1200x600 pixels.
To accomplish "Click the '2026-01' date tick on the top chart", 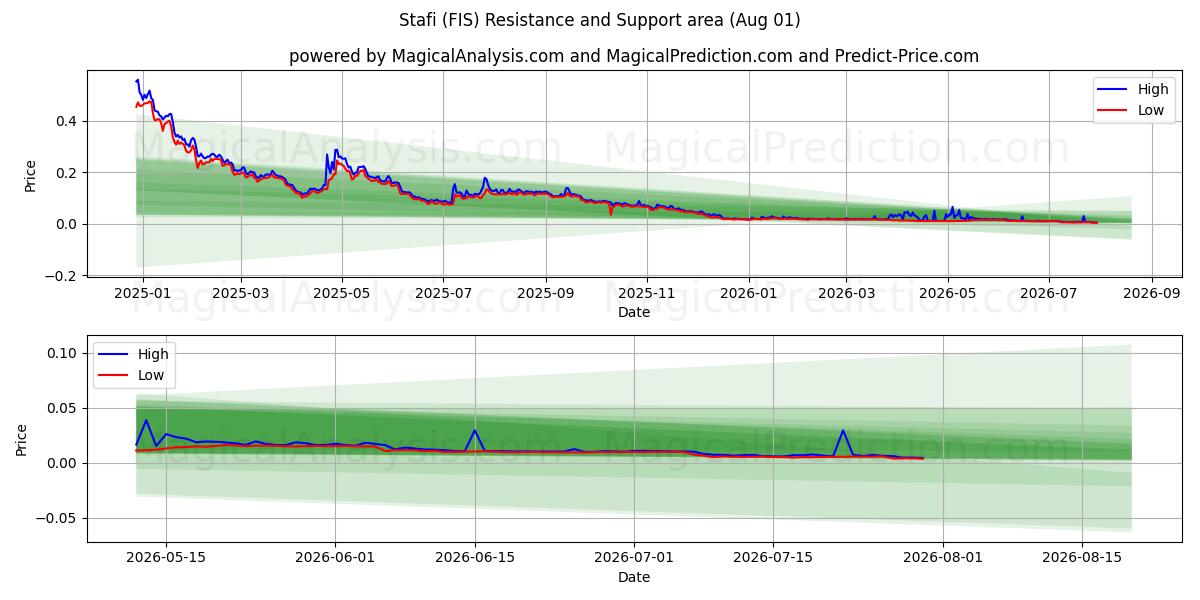I will [x=748, y=293].
